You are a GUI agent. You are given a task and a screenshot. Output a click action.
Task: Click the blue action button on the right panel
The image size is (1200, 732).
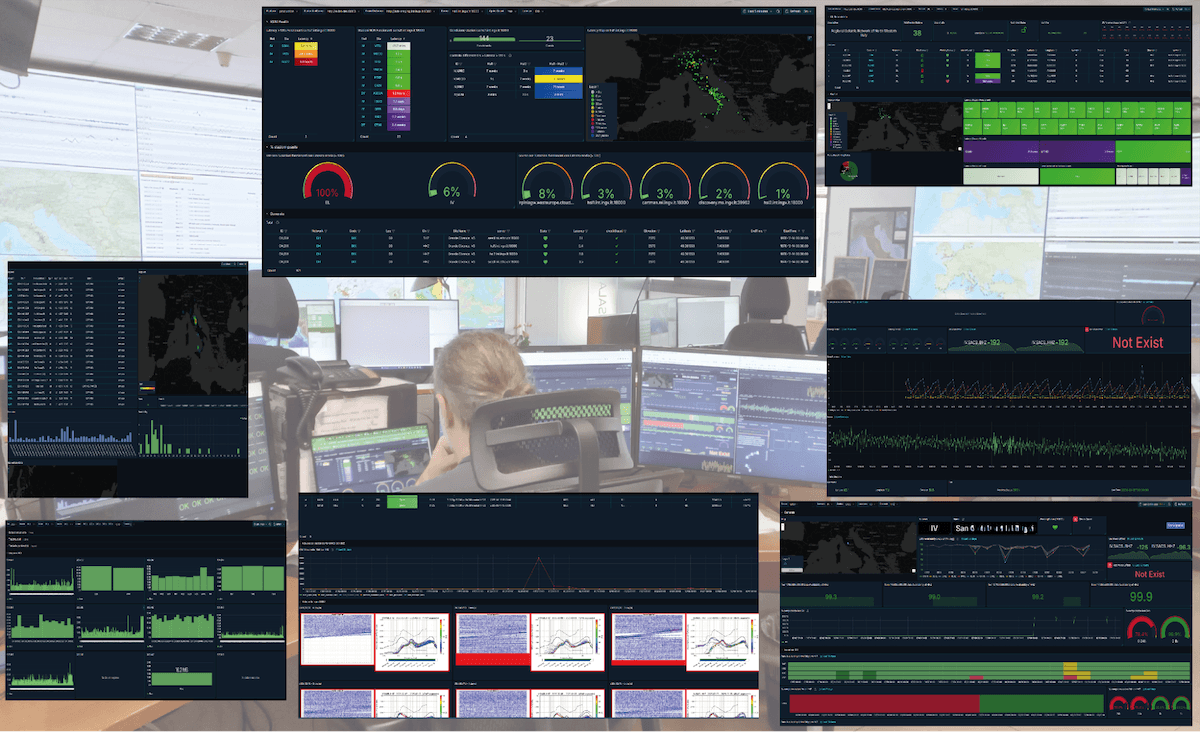[1176, 526]
